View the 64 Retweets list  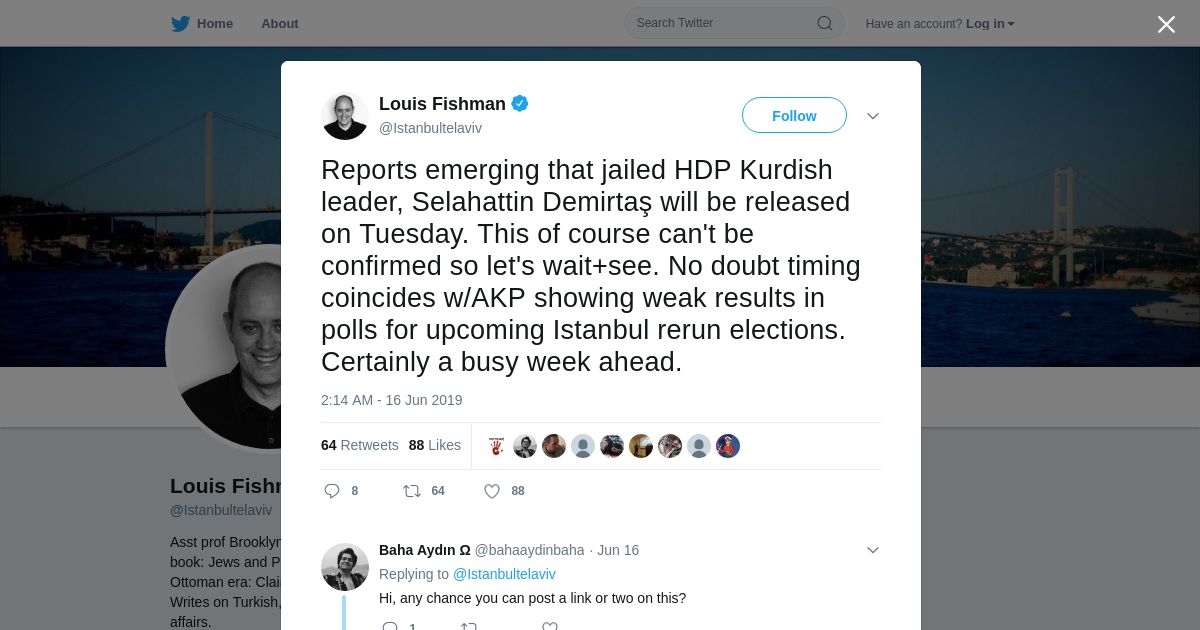point(360,445)
